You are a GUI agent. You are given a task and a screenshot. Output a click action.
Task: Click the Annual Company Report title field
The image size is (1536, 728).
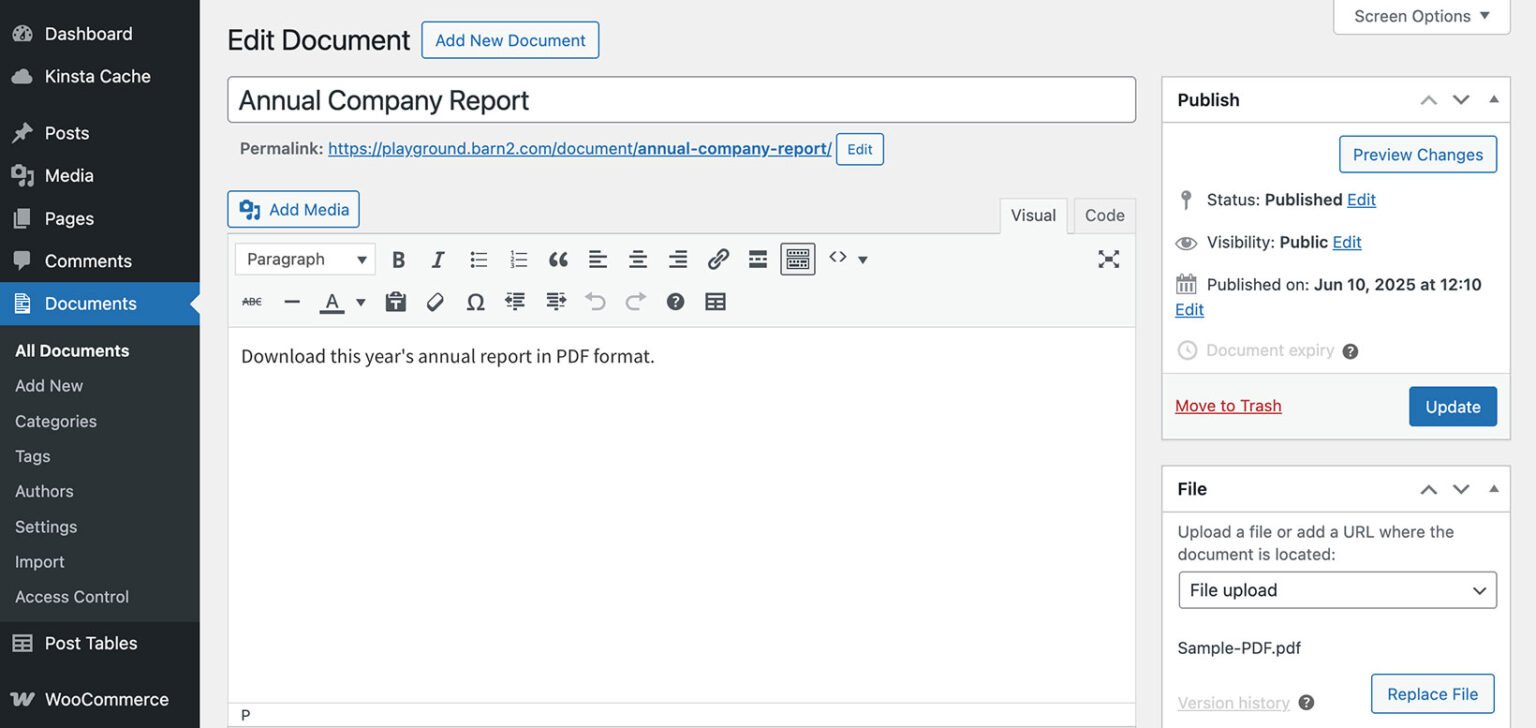[682, 99]
